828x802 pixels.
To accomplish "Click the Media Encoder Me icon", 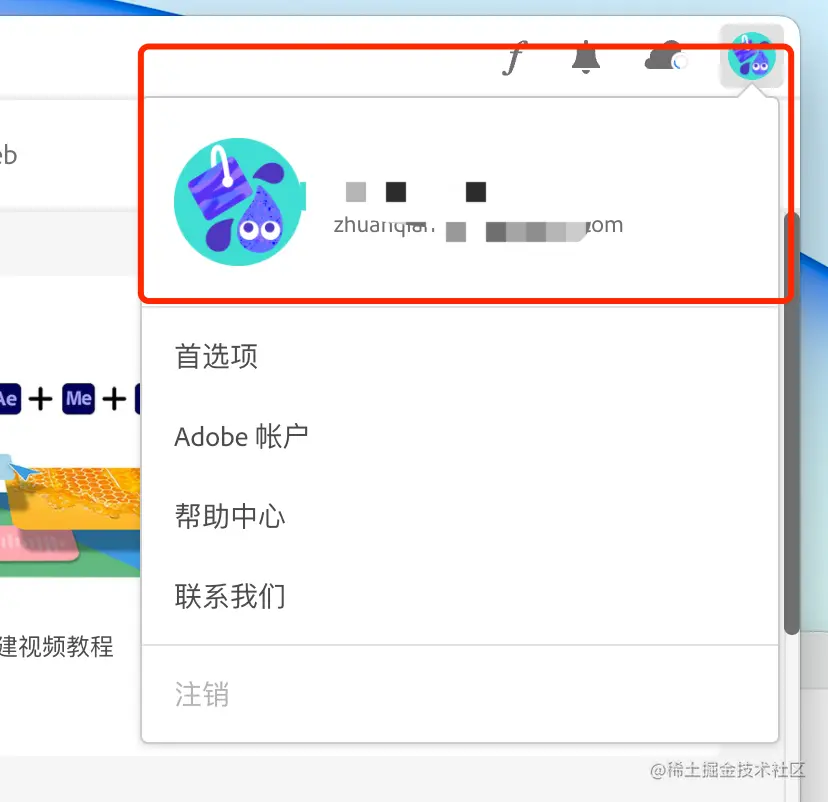I will pos(79,399).
